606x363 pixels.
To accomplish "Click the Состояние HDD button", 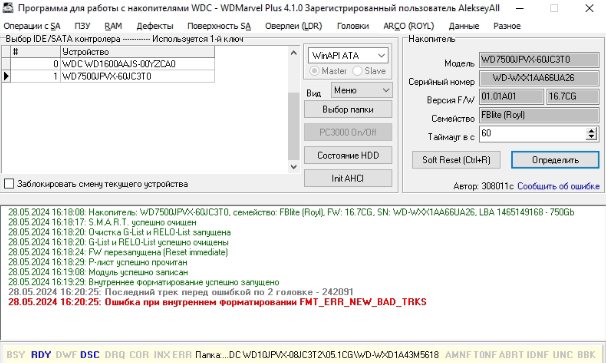I will tap(348, 155).
